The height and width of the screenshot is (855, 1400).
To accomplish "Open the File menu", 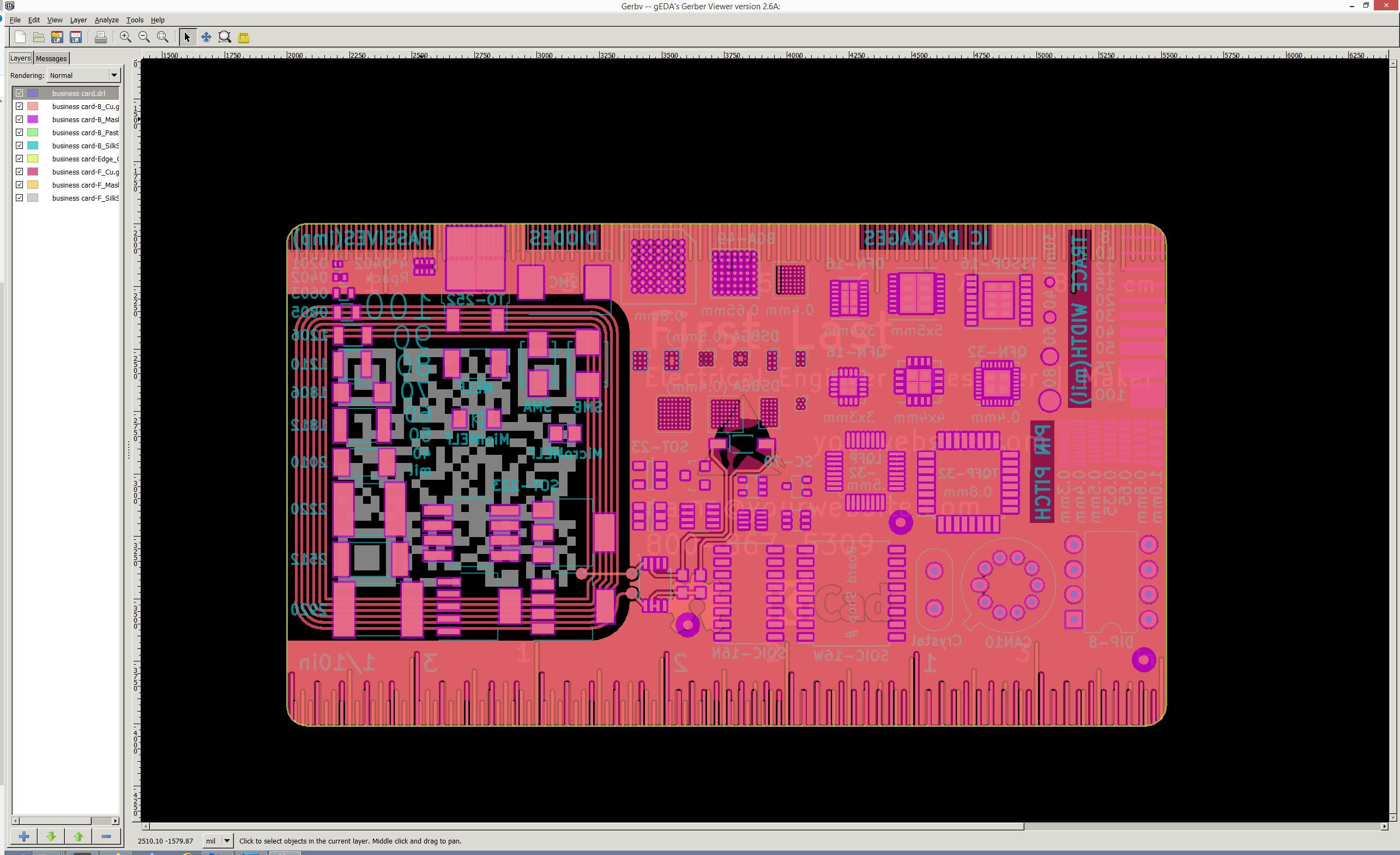I will [15, 20].
